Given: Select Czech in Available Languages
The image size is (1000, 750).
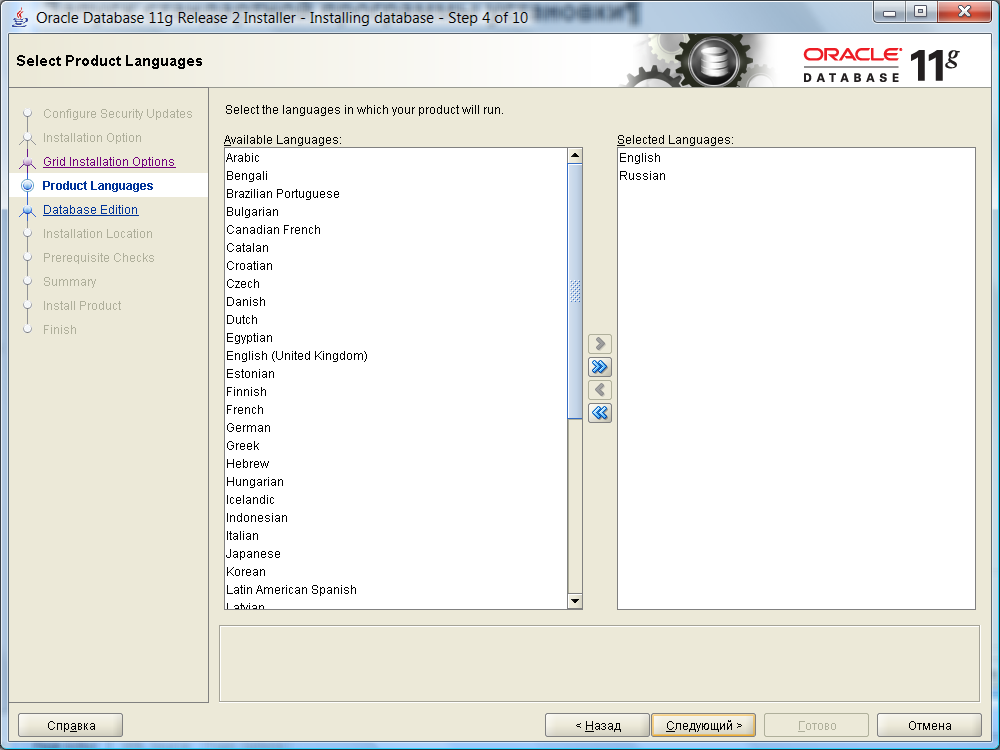Looking at the screenshot, I should click(395, 284).
